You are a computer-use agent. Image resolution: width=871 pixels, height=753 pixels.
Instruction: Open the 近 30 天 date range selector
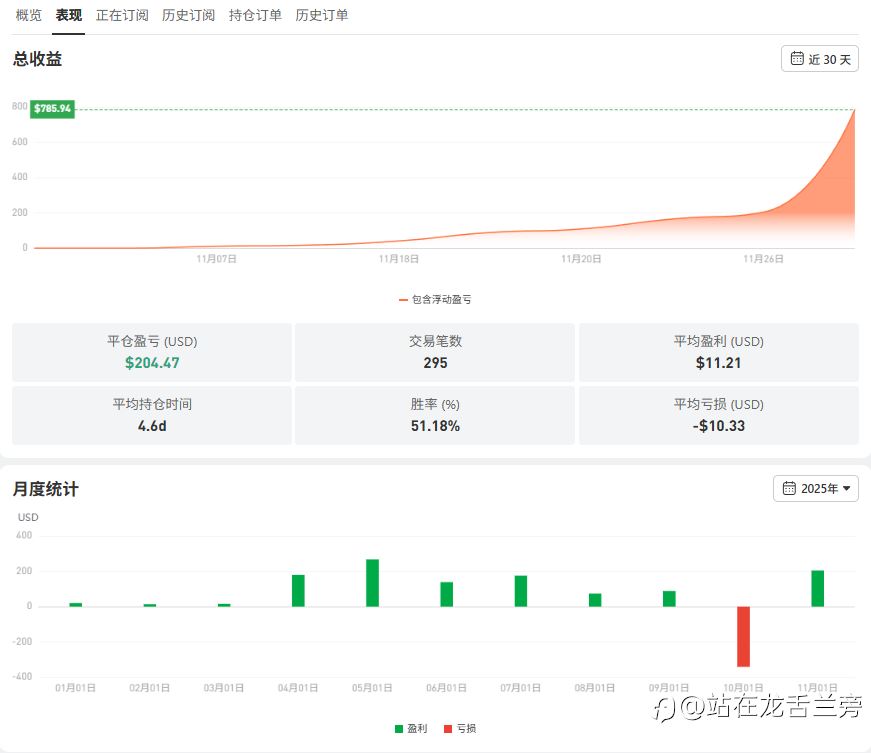point(819,58)
